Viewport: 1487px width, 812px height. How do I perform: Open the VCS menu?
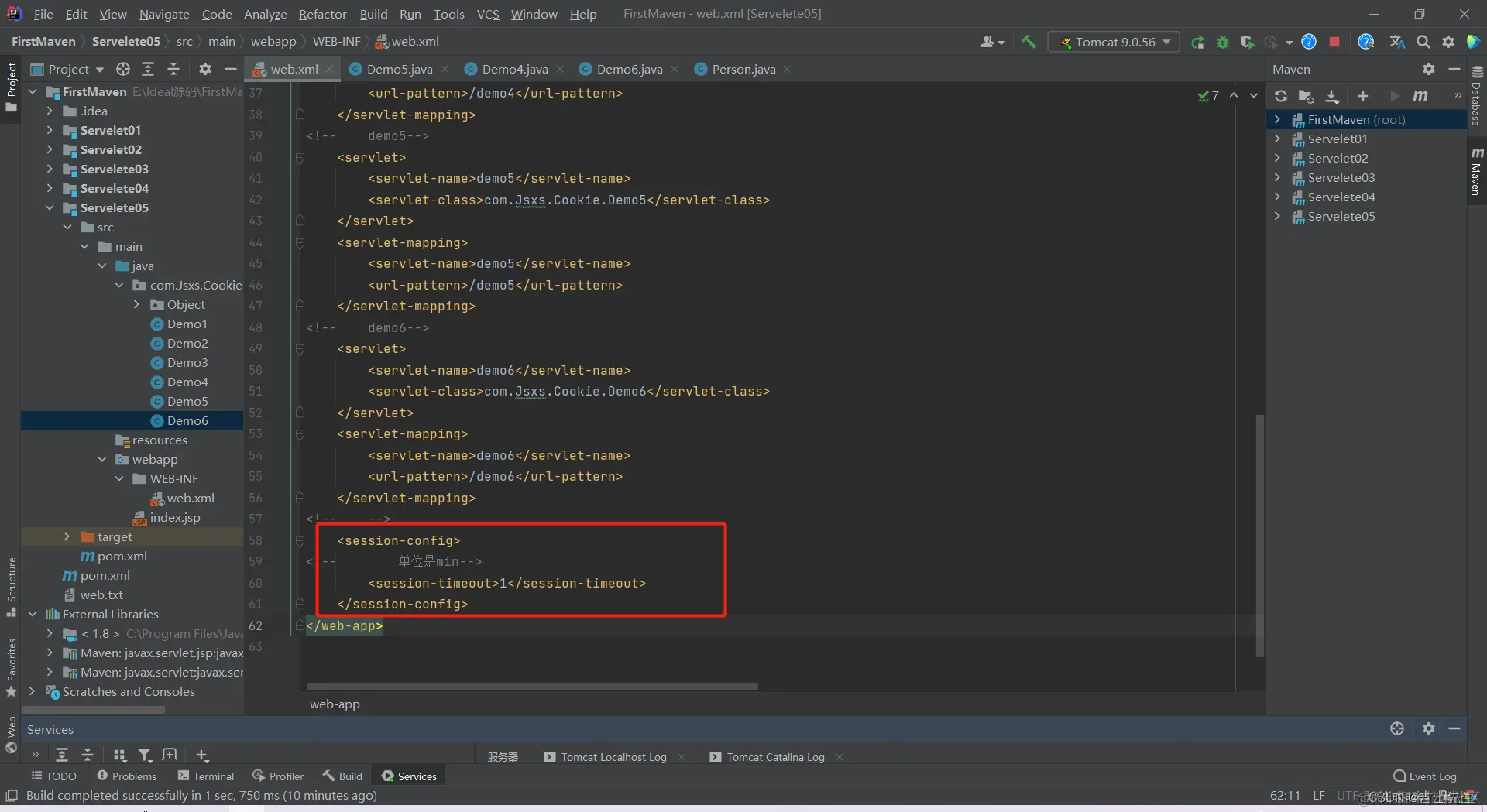point(488,14)
